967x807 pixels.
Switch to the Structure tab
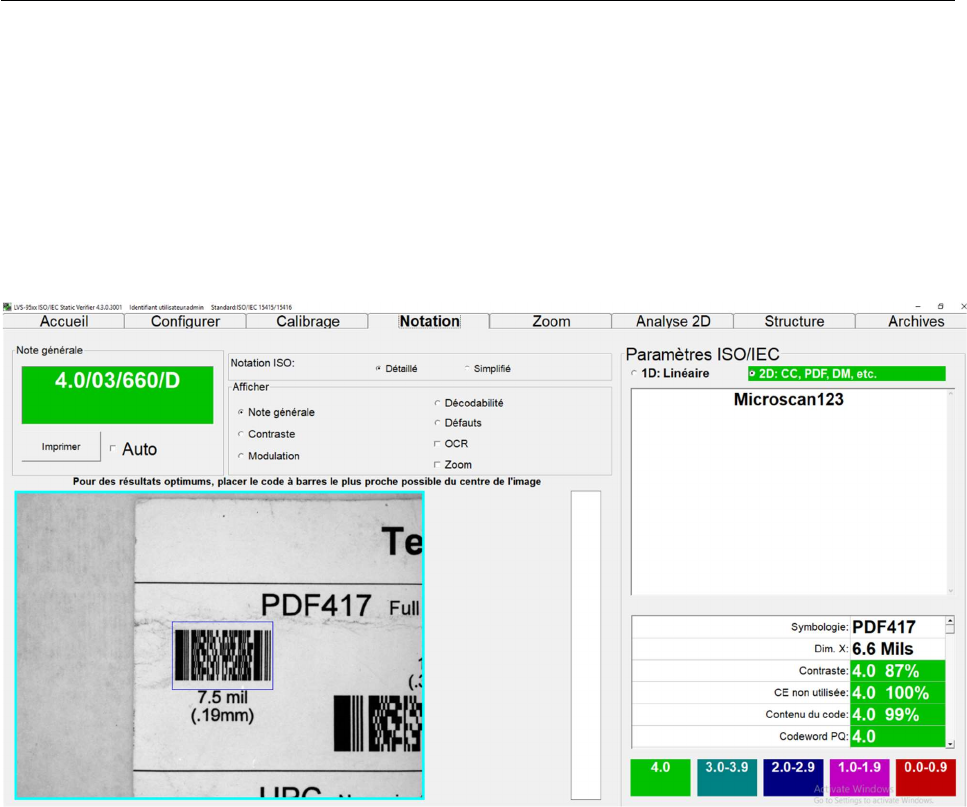click(x=794, y=321)
